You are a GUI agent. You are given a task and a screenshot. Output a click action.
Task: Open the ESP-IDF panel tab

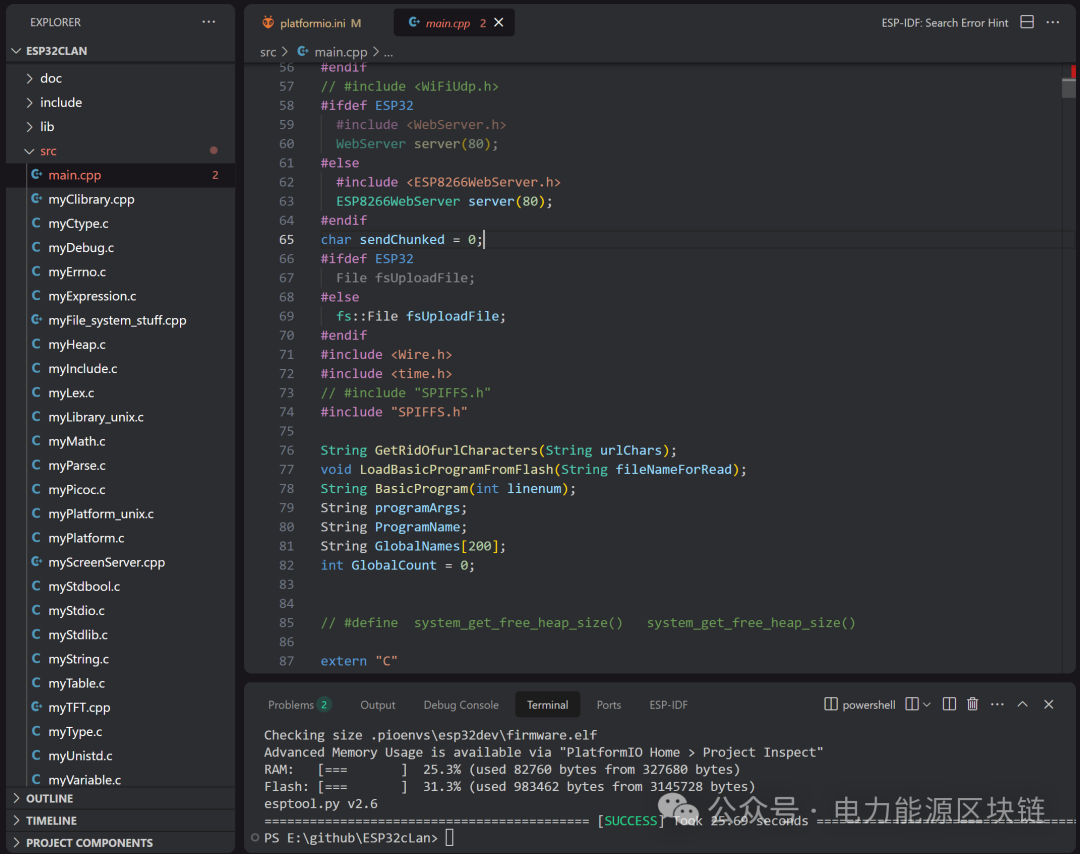[x=668, y=705]
